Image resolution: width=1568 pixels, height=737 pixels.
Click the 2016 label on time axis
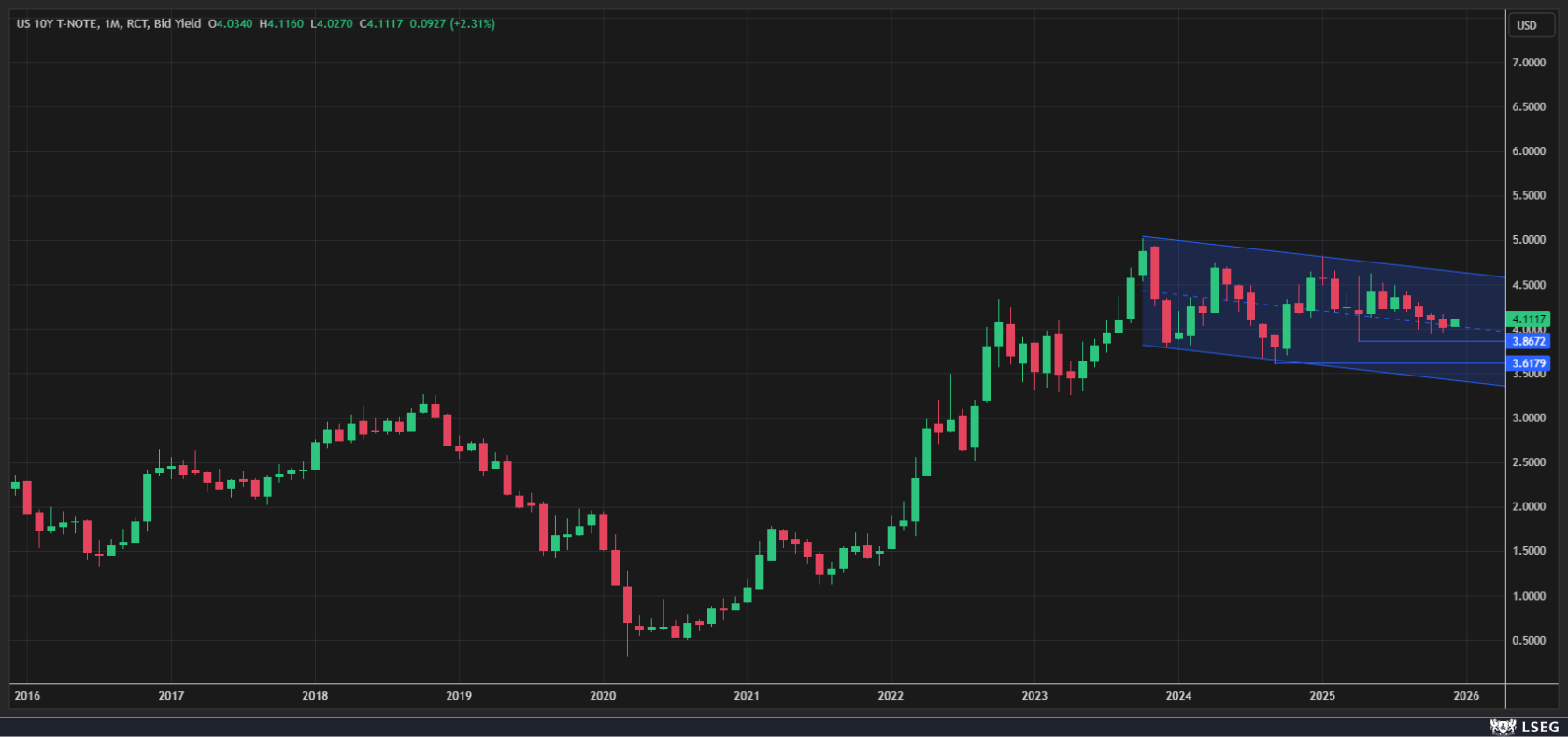(x=27, y=696)
